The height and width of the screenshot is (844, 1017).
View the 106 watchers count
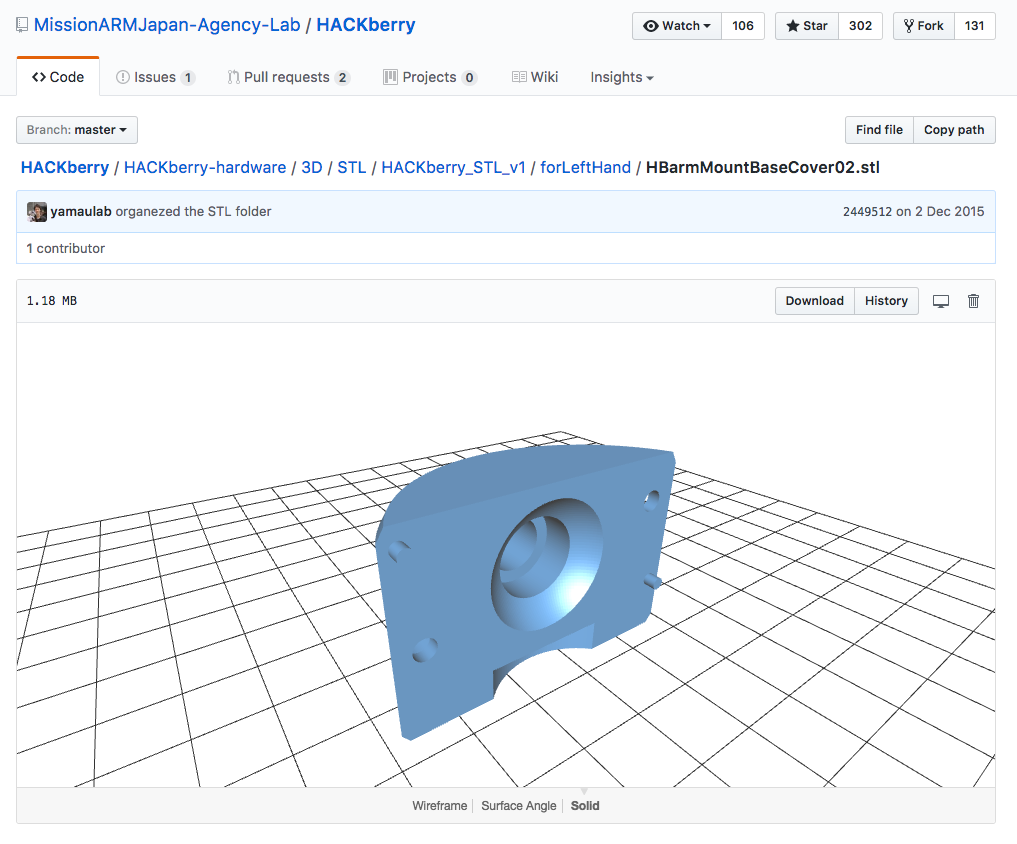(743, 26)
